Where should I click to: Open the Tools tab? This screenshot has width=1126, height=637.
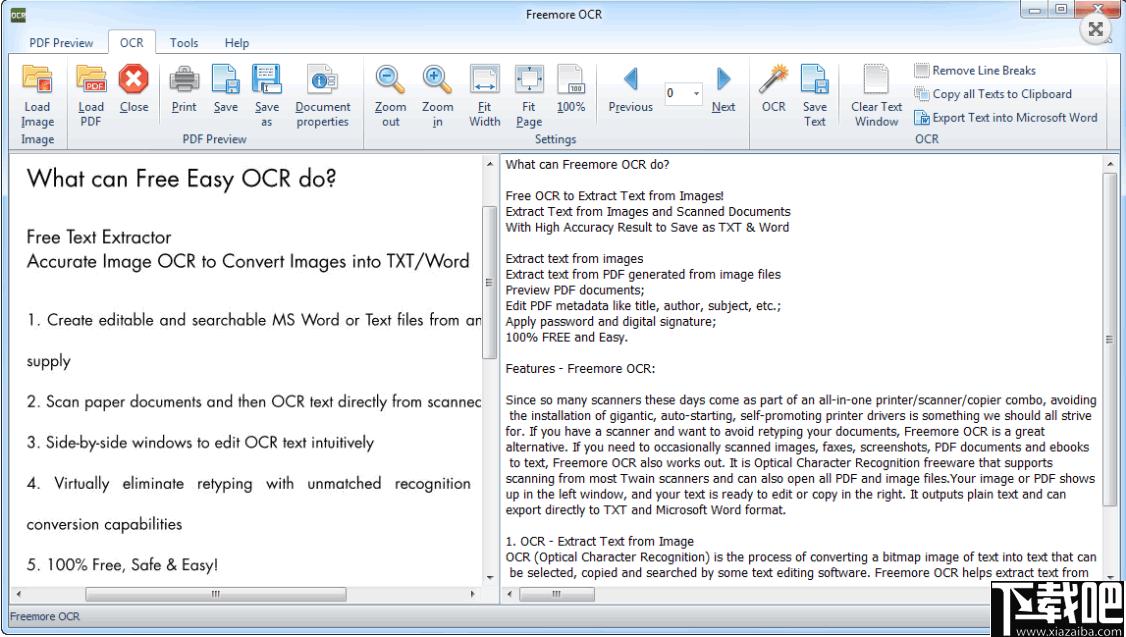click(184, 42)
